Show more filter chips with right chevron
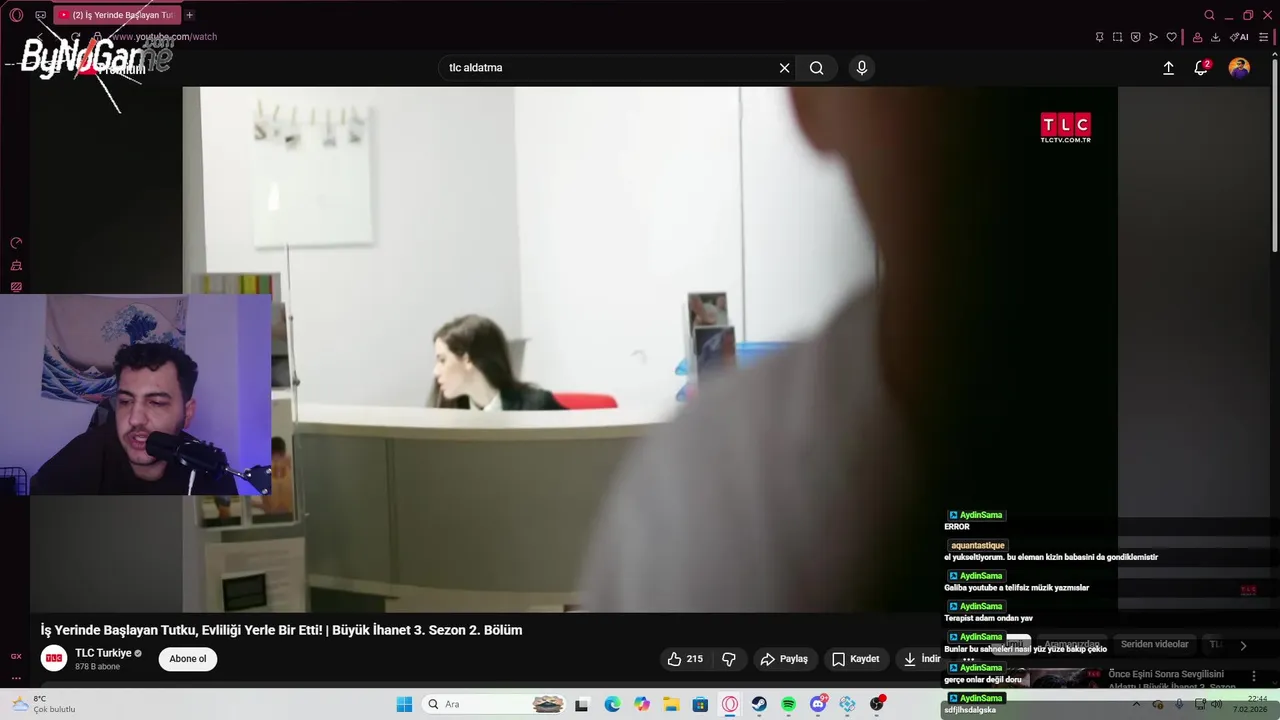1280x720 pixels. [1243, 646]
